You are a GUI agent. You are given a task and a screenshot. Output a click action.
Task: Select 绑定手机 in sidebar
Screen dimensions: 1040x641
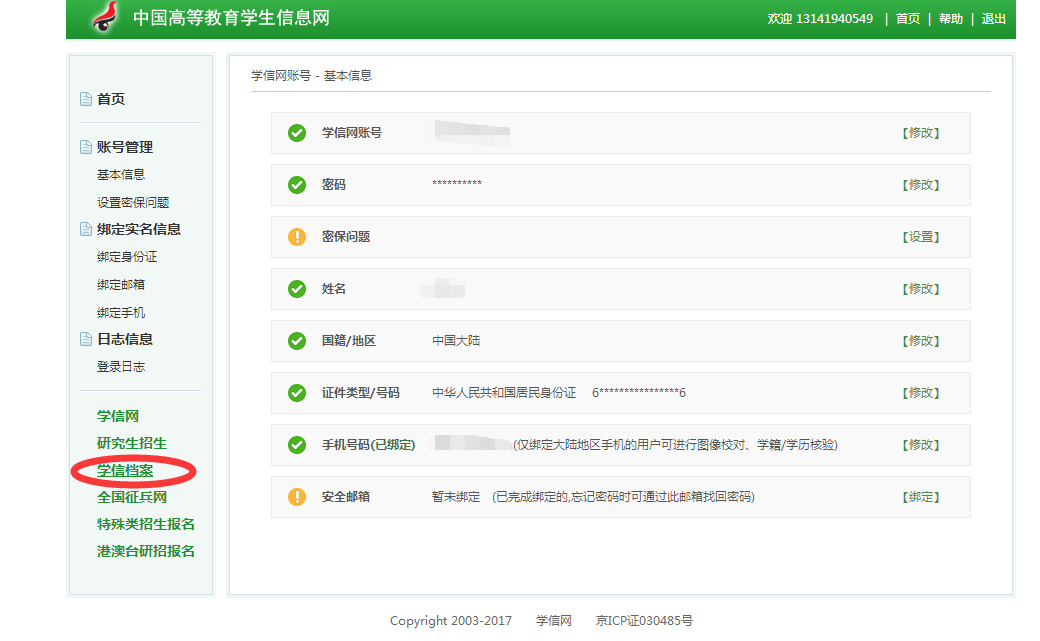121,313
